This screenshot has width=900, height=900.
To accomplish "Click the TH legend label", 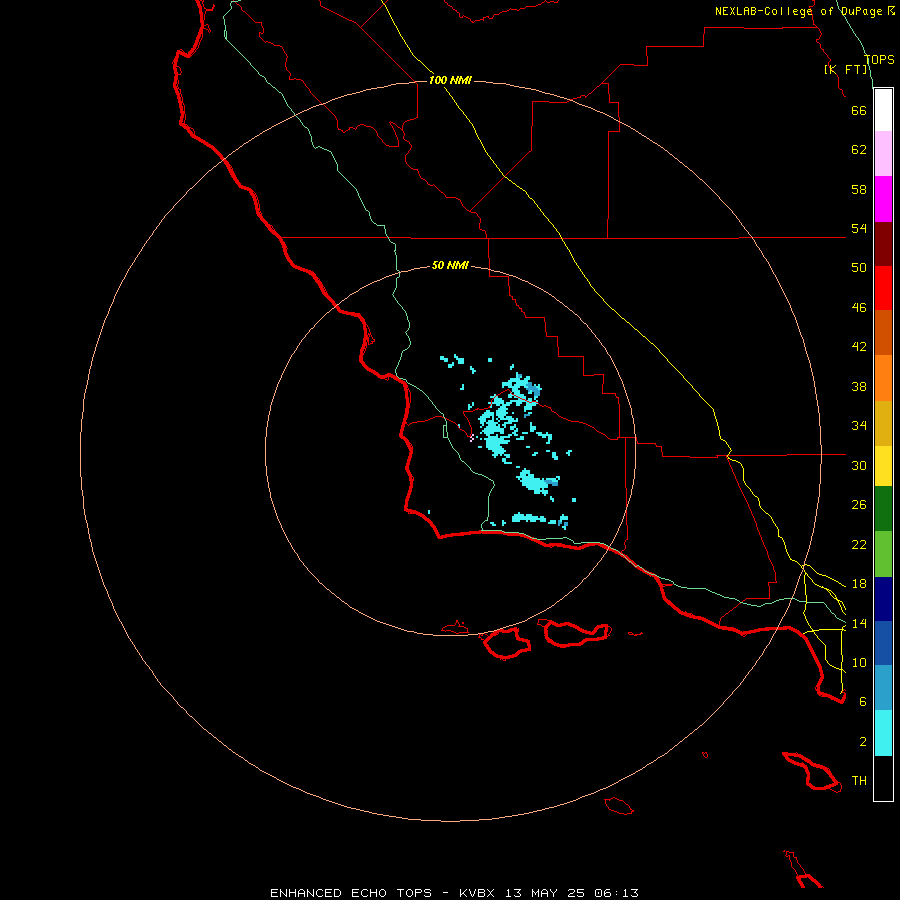I will coord(859,781).
